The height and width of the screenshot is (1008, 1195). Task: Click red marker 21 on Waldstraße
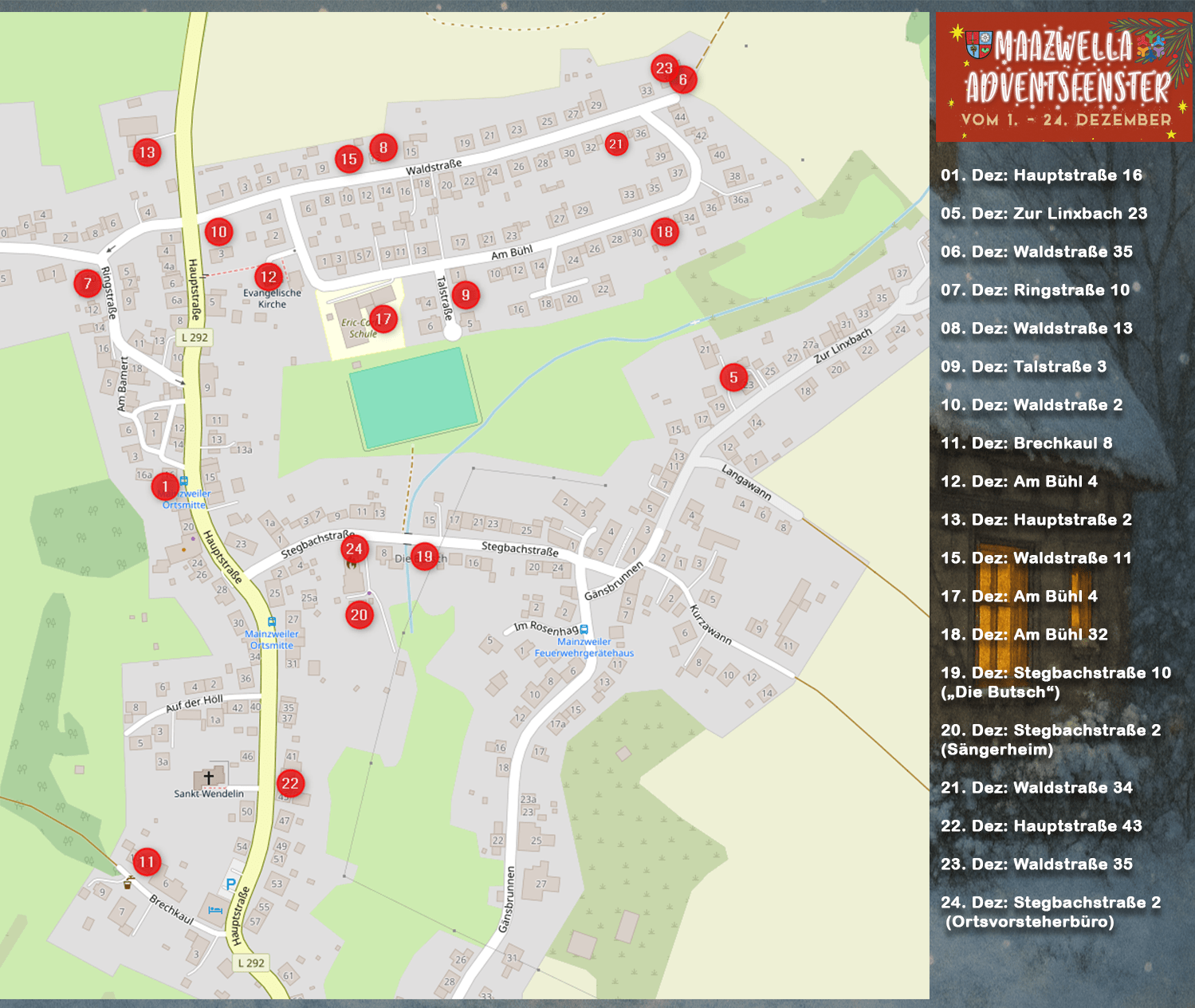click(615, 144)
